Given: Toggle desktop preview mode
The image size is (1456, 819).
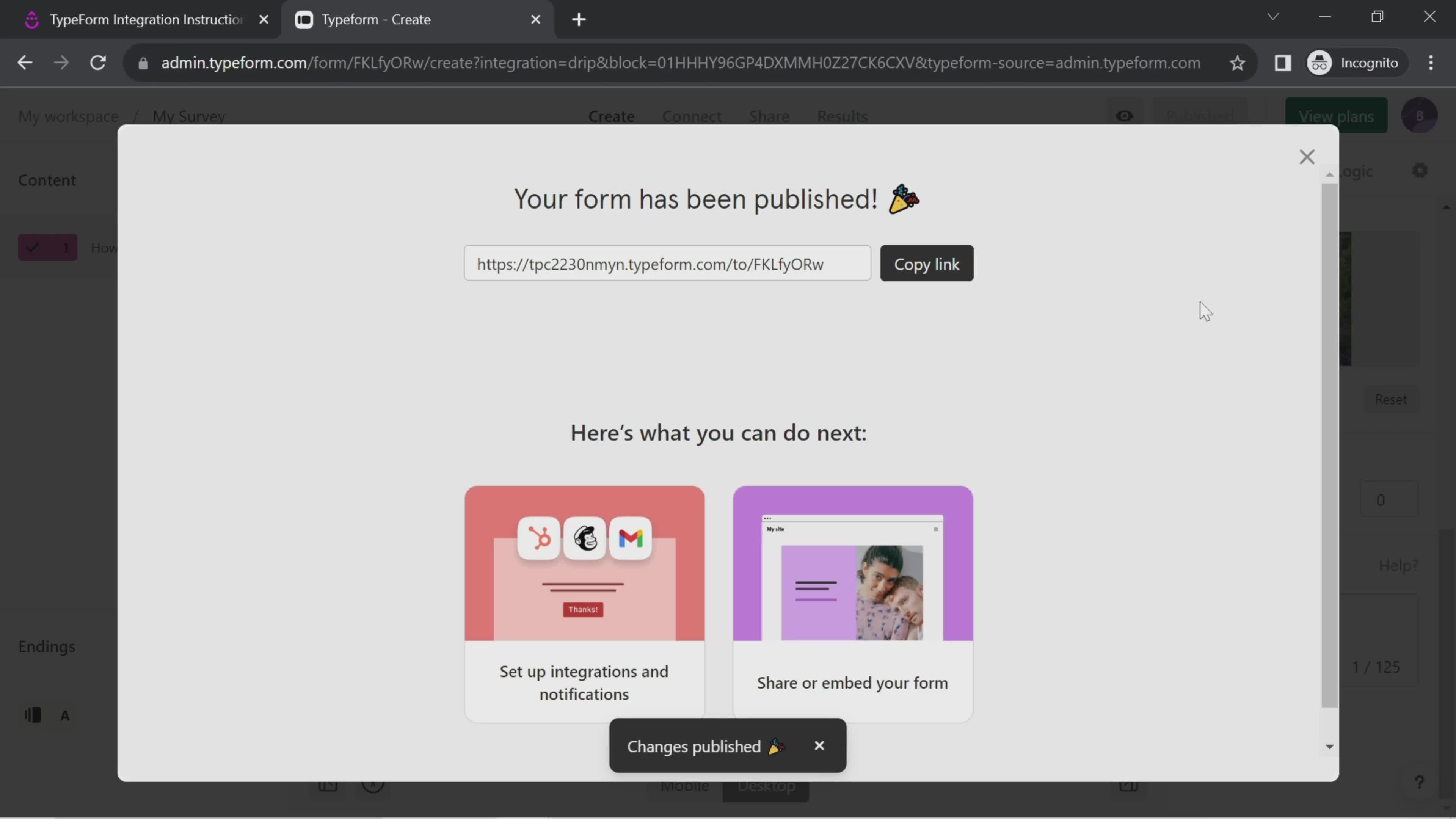Looking at the screenshot, I should [765, 785].
